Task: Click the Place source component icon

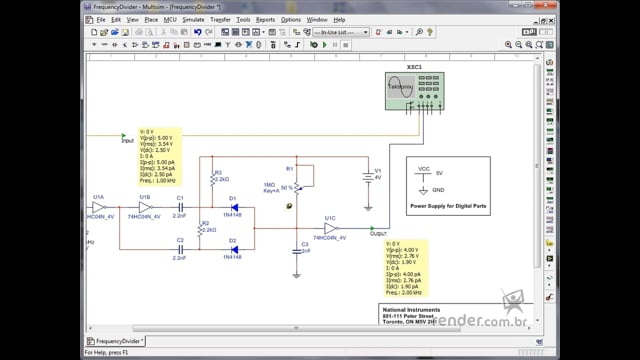Action: point(94,45)
